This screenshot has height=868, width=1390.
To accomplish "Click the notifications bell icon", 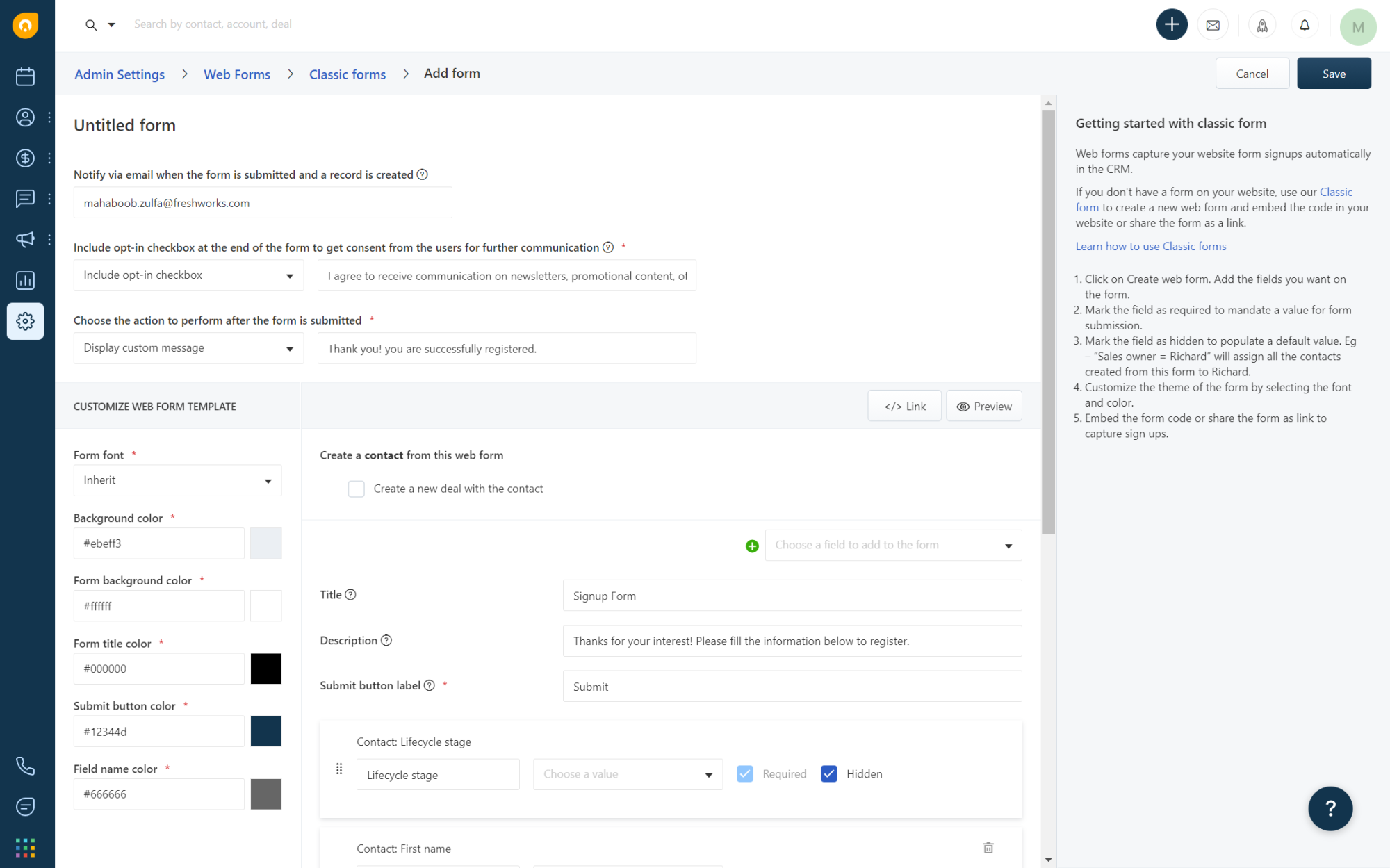I will coord(1305,24).
